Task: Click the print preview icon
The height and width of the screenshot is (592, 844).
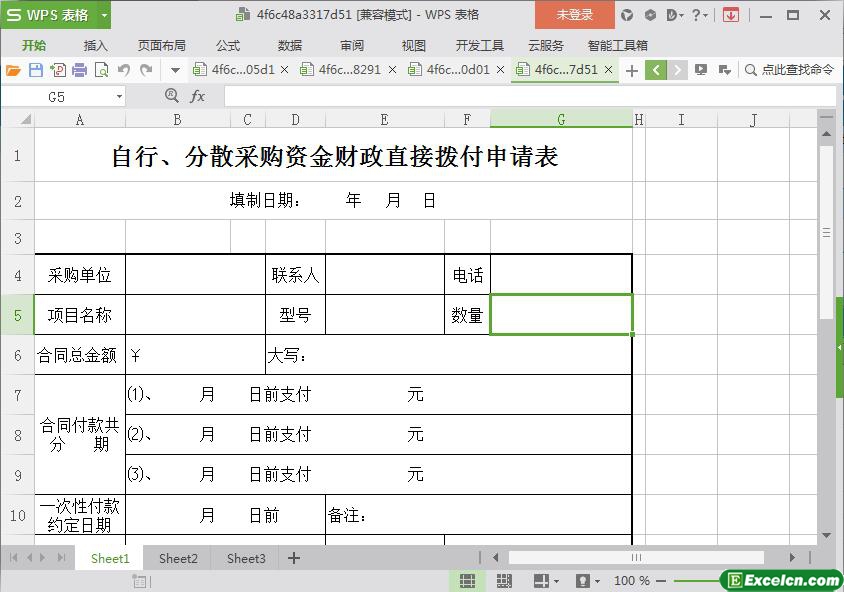Action: (101, 70)
